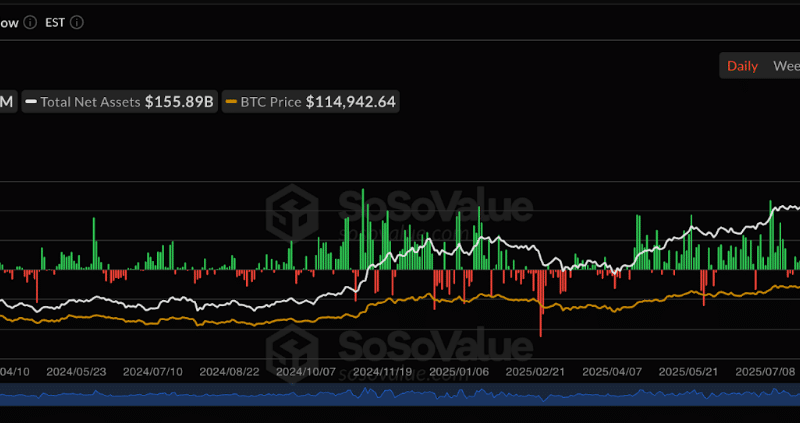The width and height of the screenshot is (800, 423).
Task: Click the 2025/07/08 date on the x-axis
Action: [x=763, y=371]
